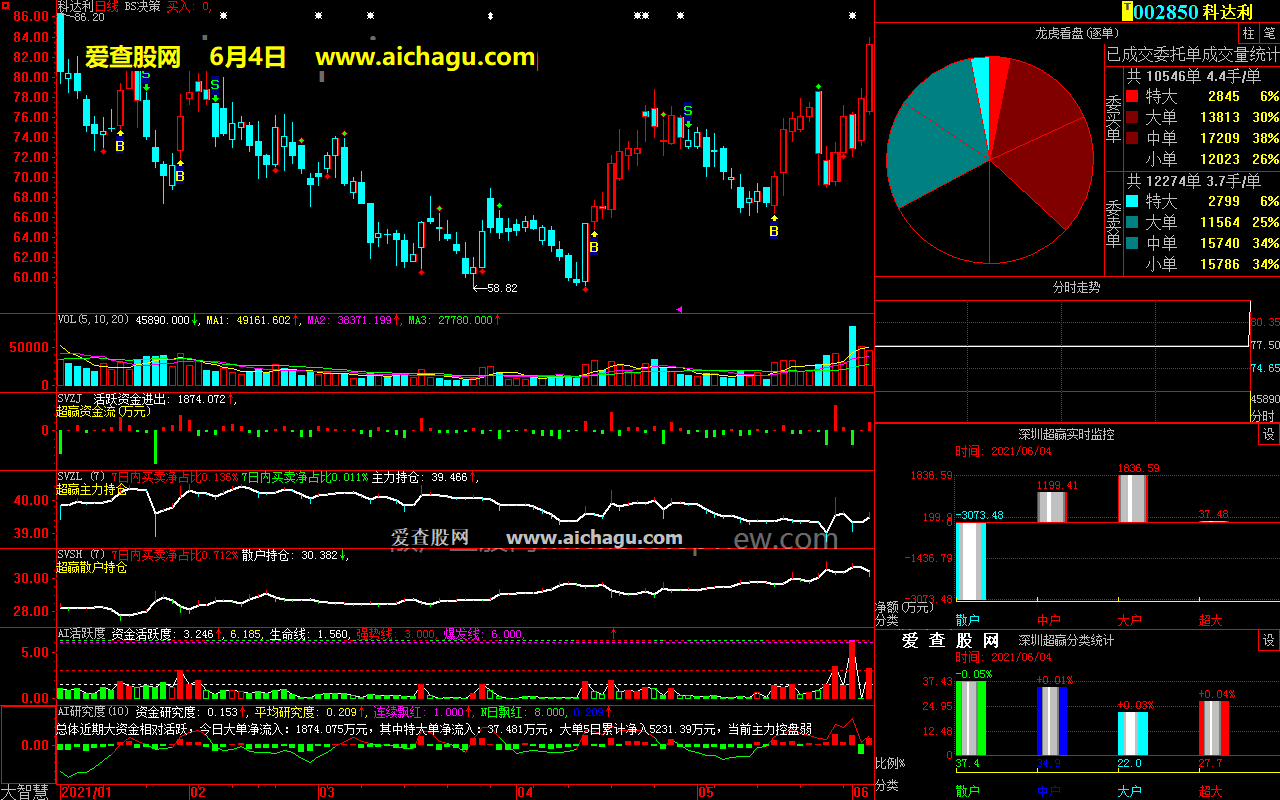Select the 分时走势 panel title
This screenshot has height=800, width=1280.
(1076, 287)
